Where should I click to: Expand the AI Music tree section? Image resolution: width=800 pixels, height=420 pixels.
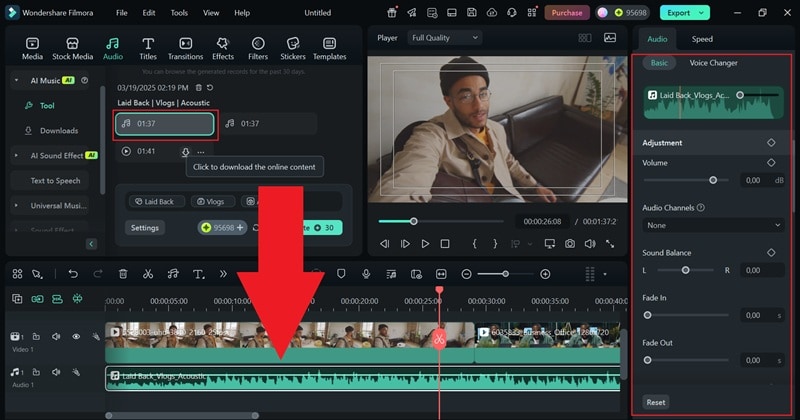[16, 81]
